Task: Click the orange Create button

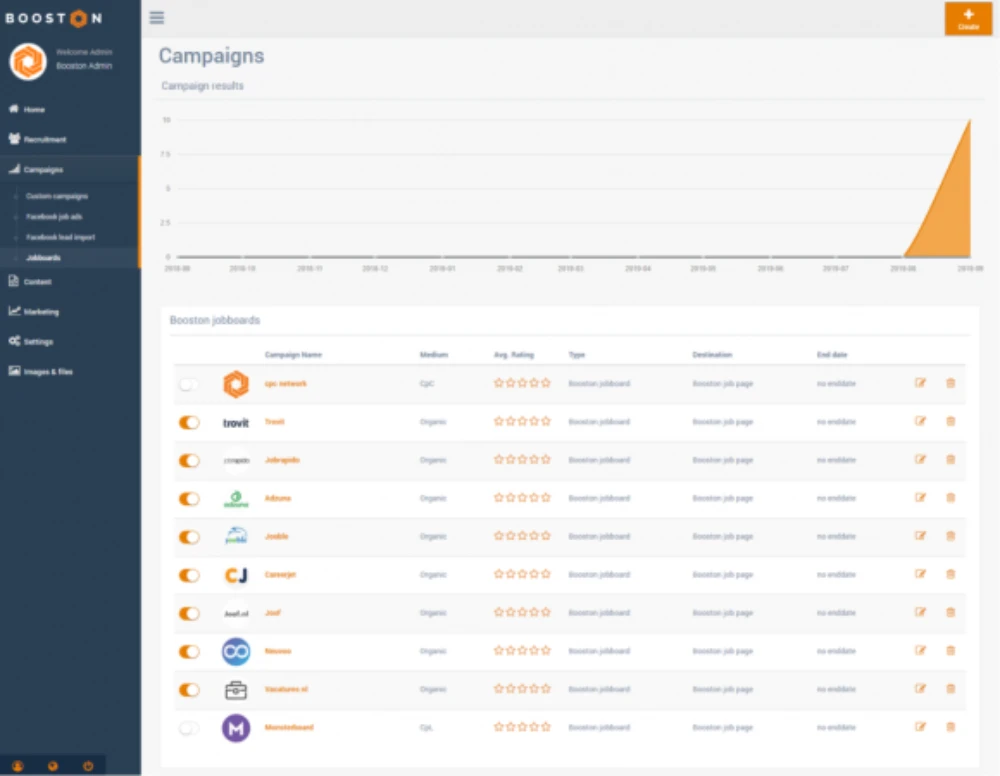Action: pyautogui.click(x=968, y=19)
